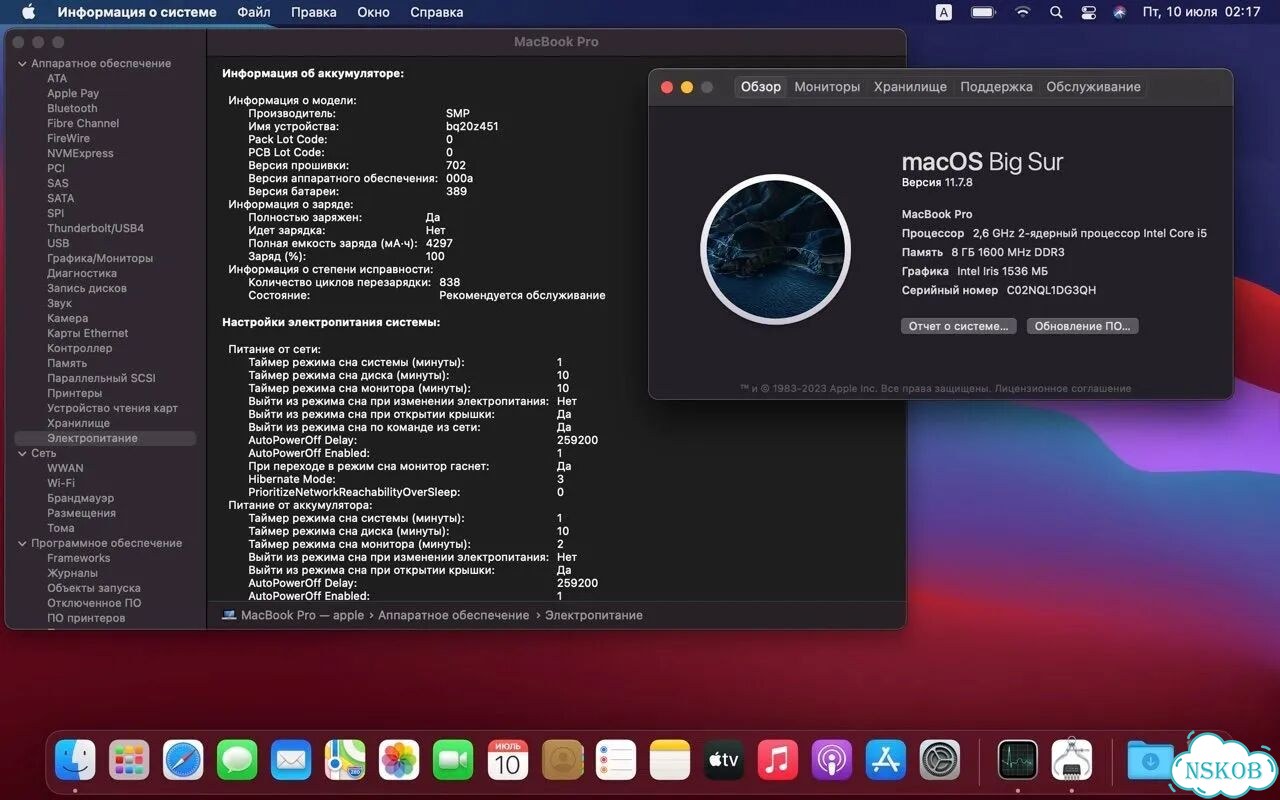Select Bluetooth in the sidebar
The image size is (1280, 800).
point(72,108)
